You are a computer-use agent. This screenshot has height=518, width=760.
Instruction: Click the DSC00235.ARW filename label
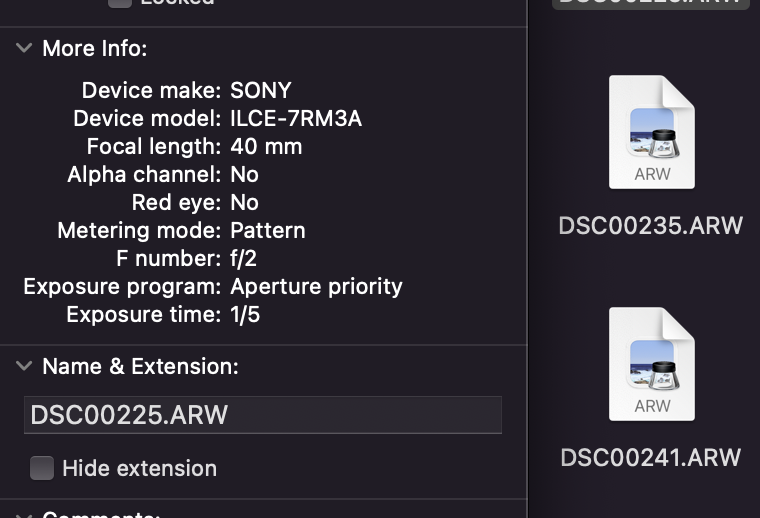pyautogui.click(x=651, y=225)
